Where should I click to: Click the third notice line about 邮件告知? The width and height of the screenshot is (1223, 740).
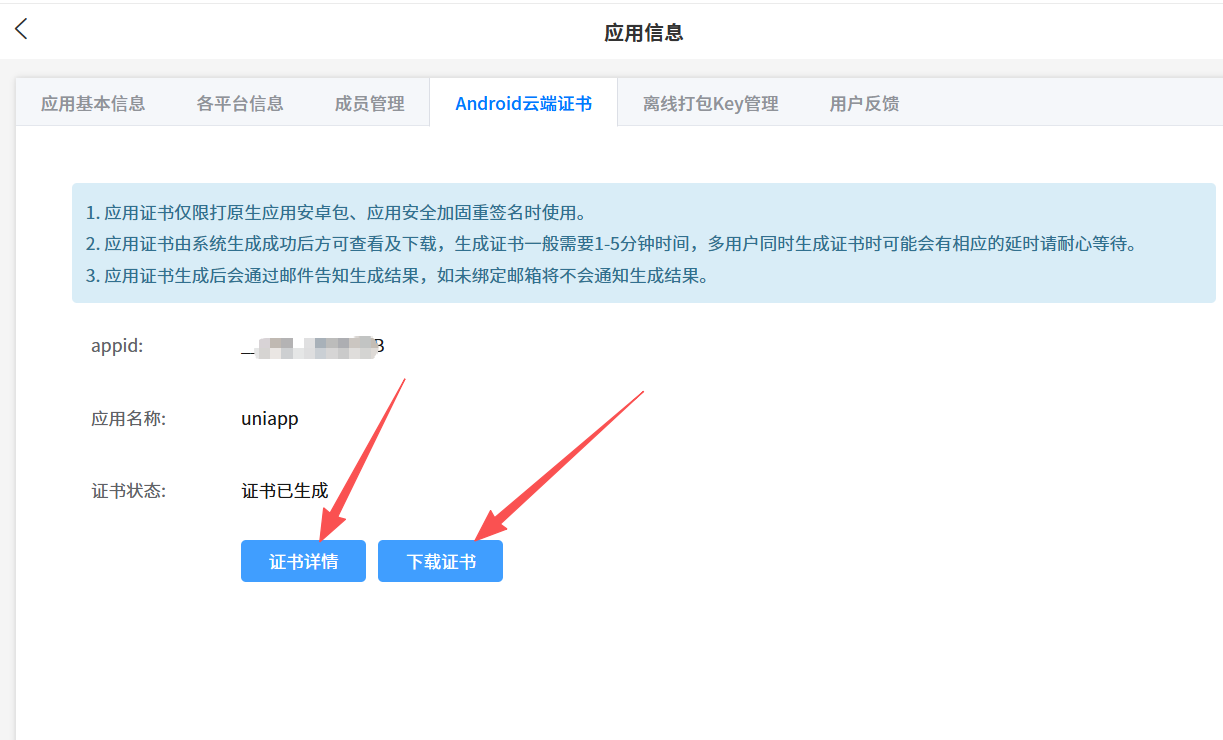(x=397, y=276)
